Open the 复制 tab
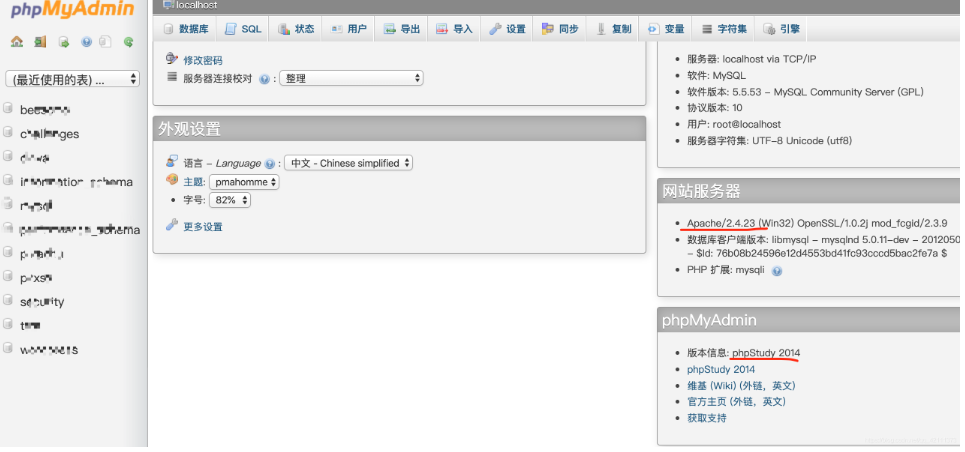The height and width of the screenshot is (452, 965). coord(613,29)
